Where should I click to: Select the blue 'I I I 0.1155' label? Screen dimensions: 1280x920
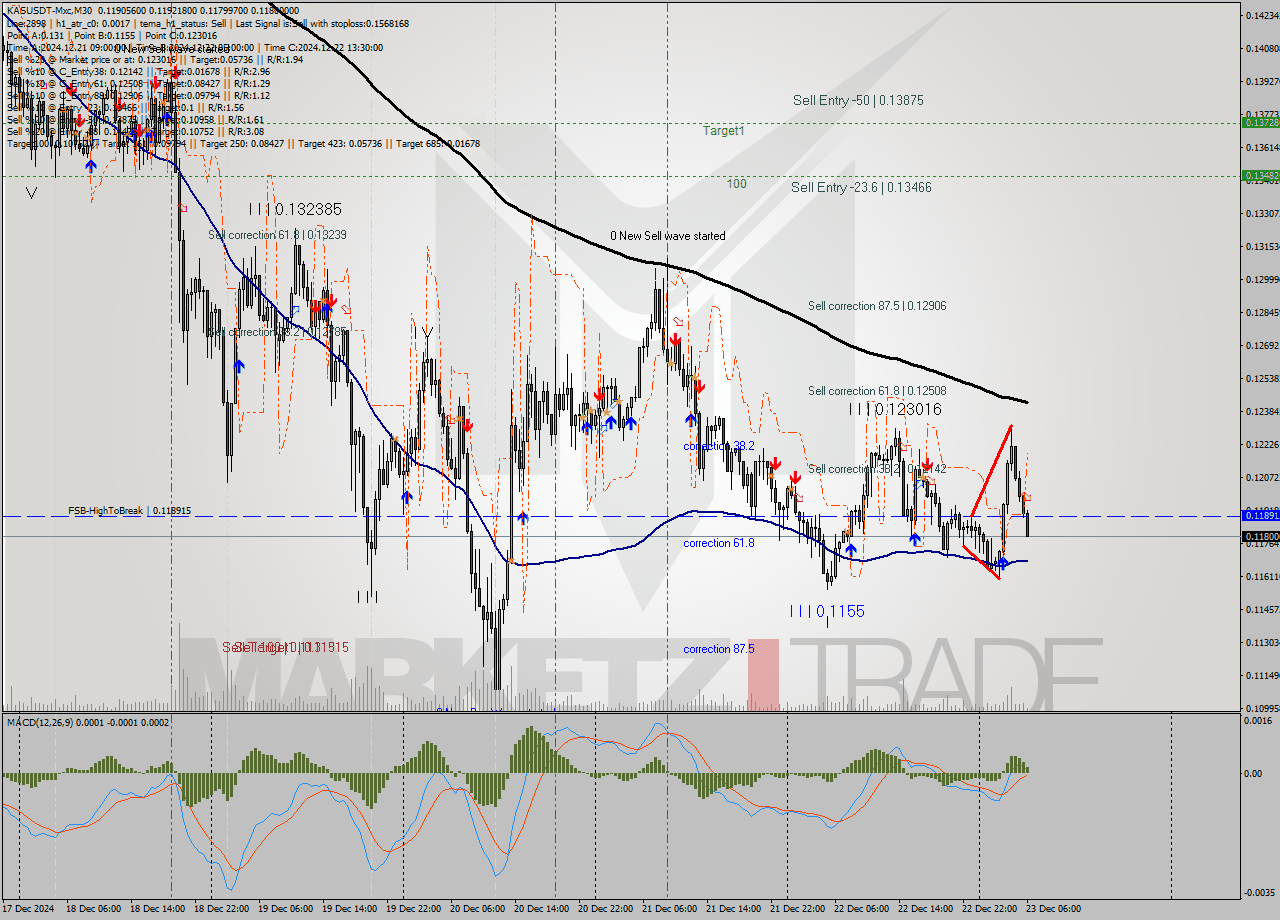(827, 611)
